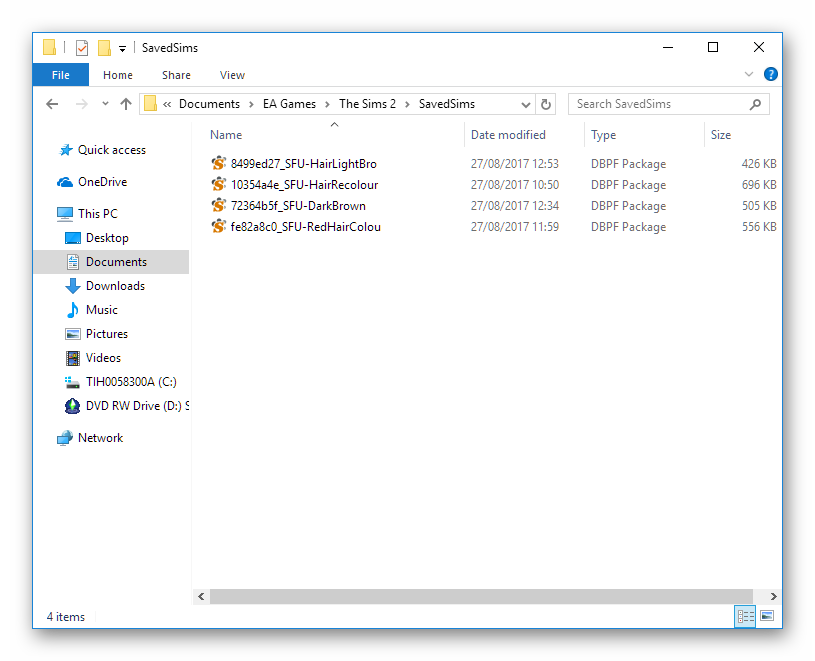The height and width of the screenshot is (661, 815).
Task: Click the Back navigation arrow
Action: coord(52,104)
